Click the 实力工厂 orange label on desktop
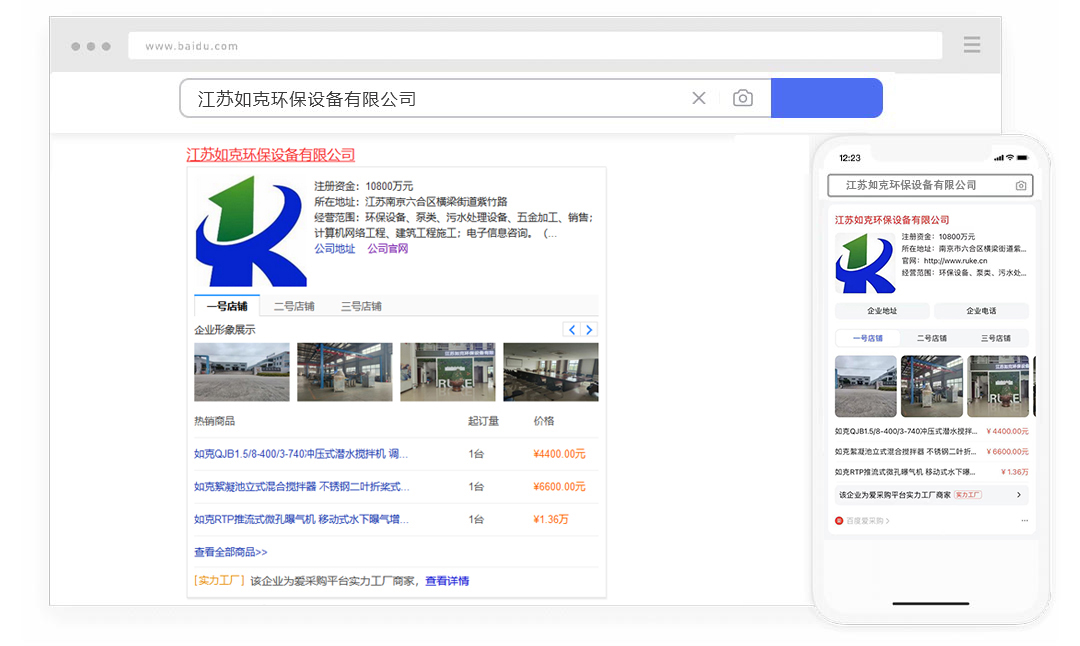The width and height of the screenshot is (1080, 646). tap(220, 581)
